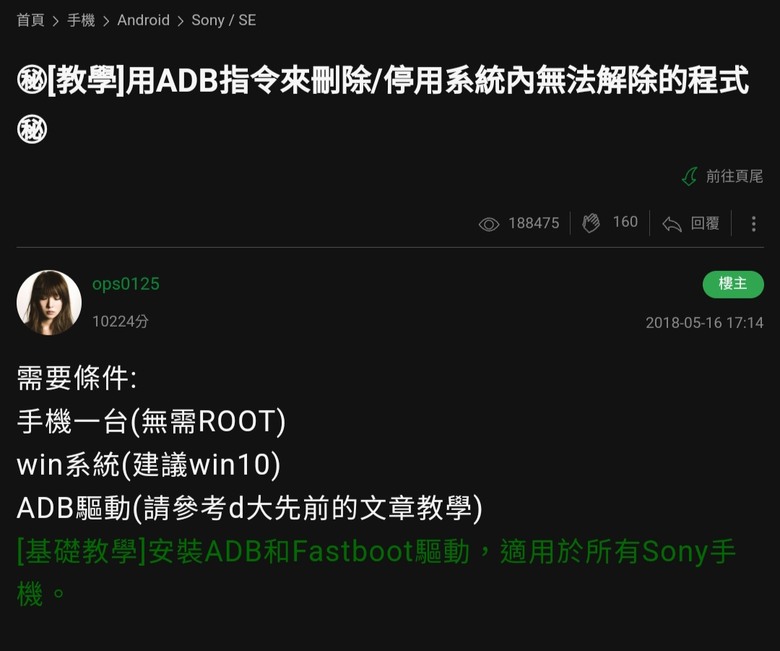Click the clapping hands like icon
The image size is (780, 651).
click(591, 223)
